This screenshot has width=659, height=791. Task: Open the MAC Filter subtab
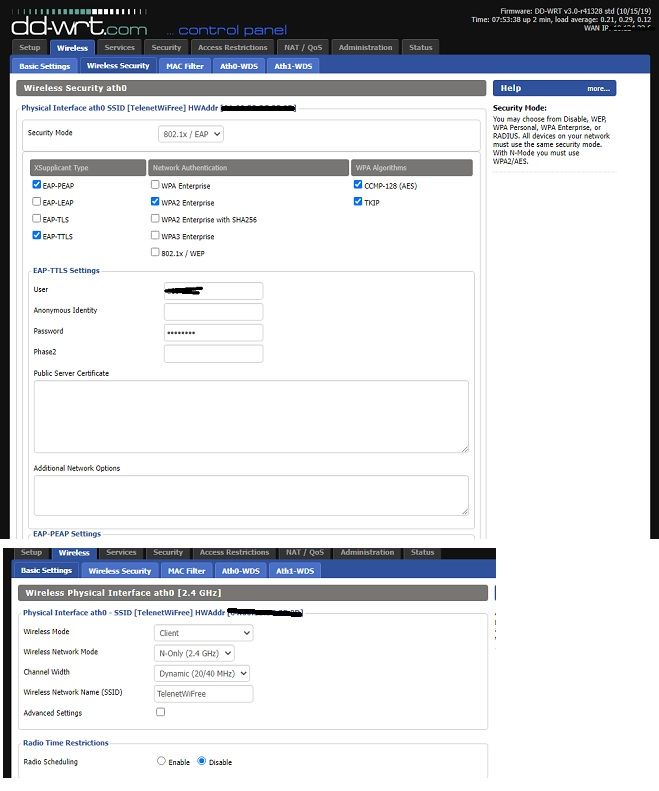point(185,66)
